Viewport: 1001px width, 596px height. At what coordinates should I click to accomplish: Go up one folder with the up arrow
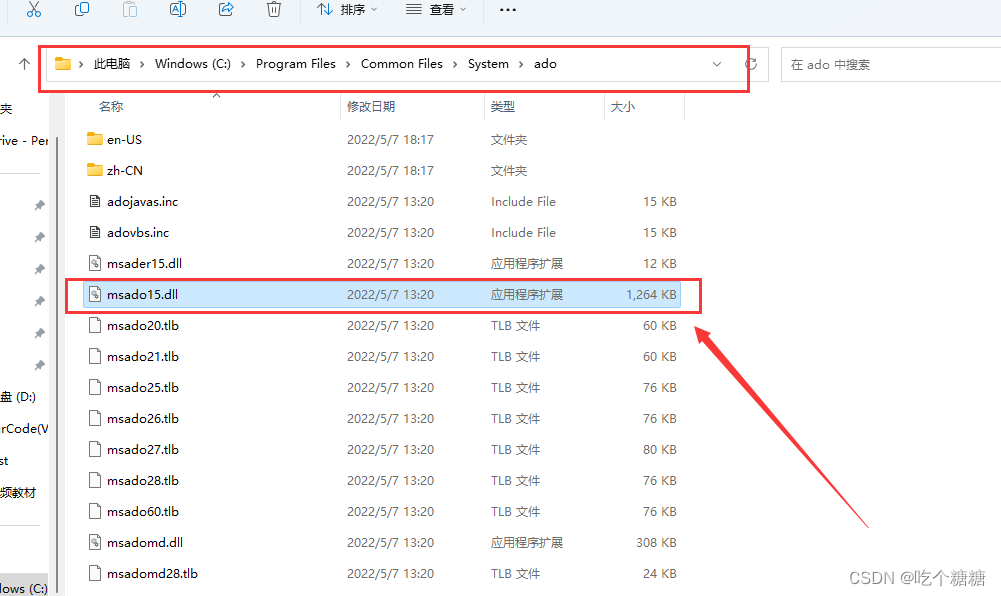(x=24, y=64)
